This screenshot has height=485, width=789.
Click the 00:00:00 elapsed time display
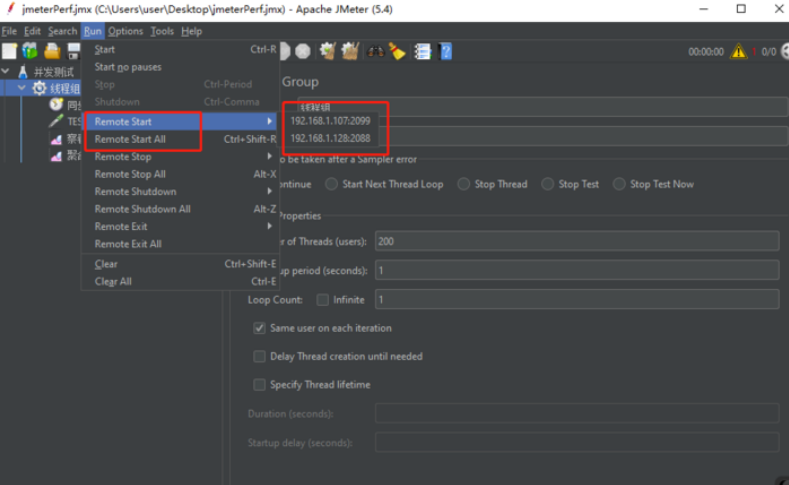point(706,52)
